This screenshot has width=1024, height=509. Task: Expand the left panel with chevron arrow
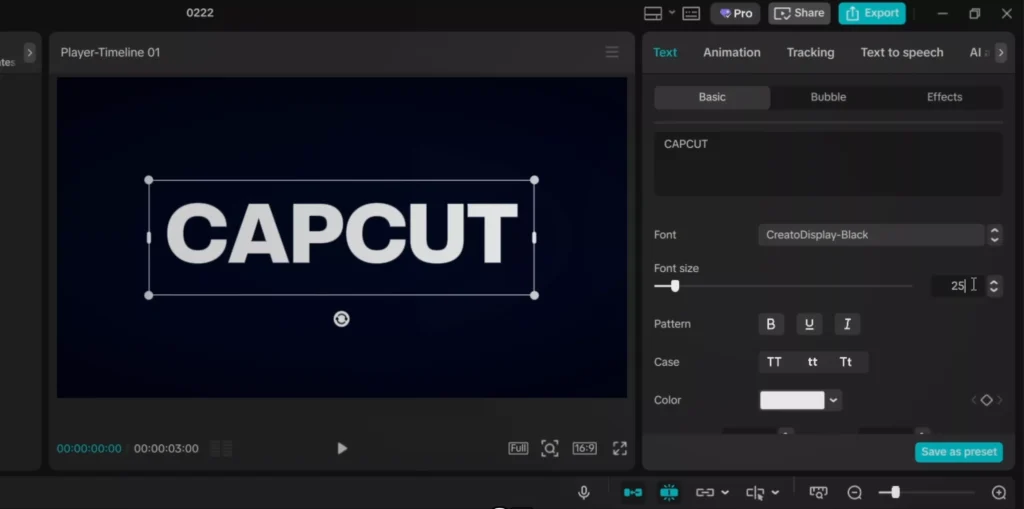pos(29,53)
